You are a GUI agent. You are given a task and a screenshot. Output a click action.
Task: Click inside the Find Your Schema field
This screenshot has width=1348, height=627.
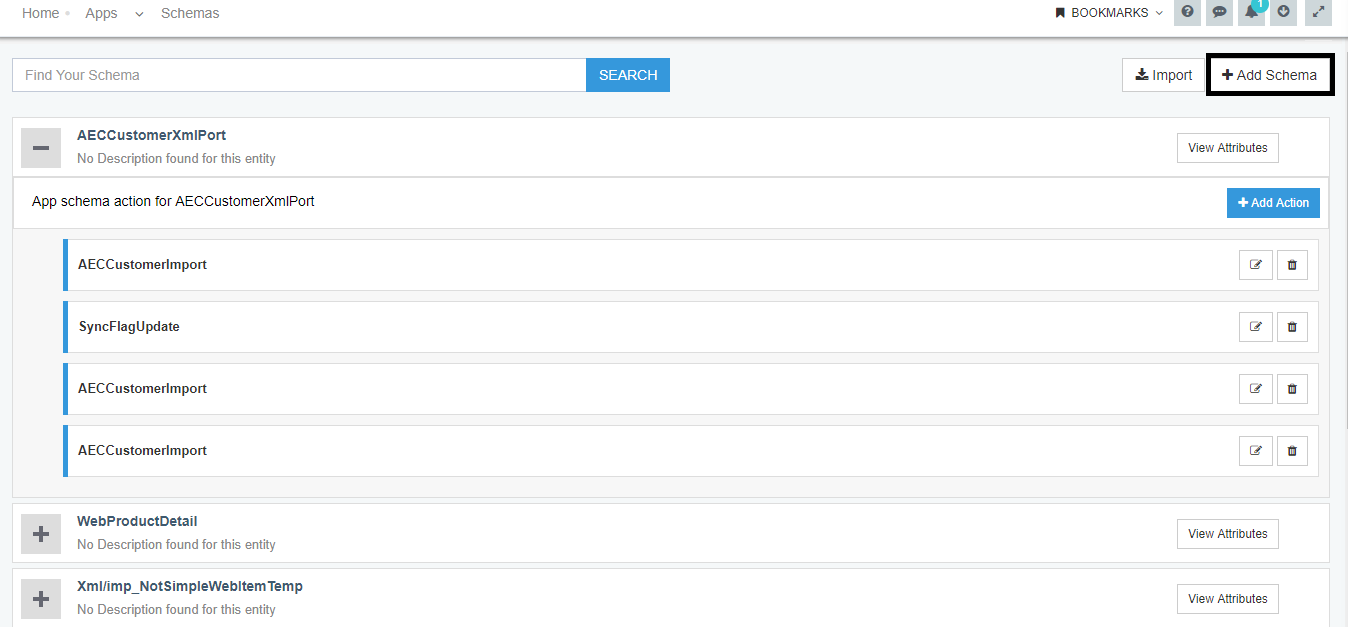(300, 74)
